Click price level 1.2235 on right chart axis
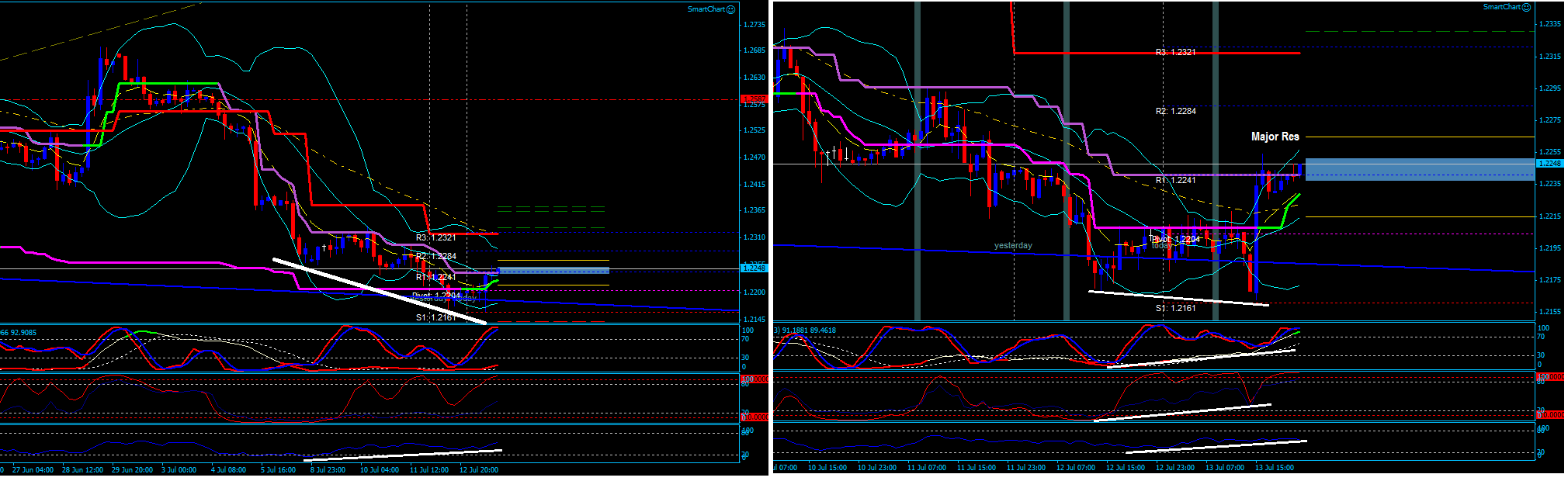 pos(1550,184)
